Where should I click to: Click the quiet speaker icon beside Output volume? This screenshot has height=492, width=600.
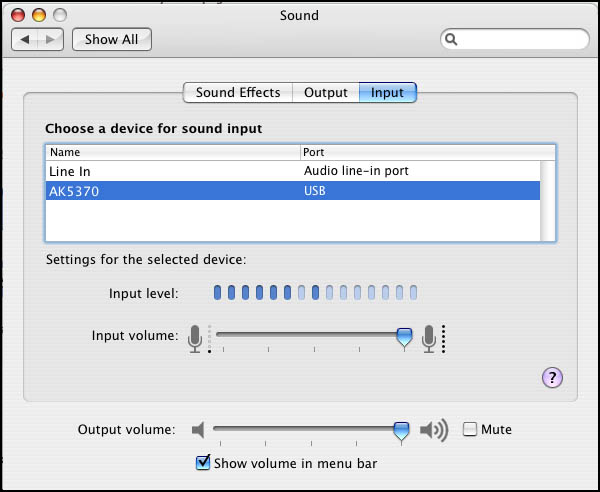point(198,430)
